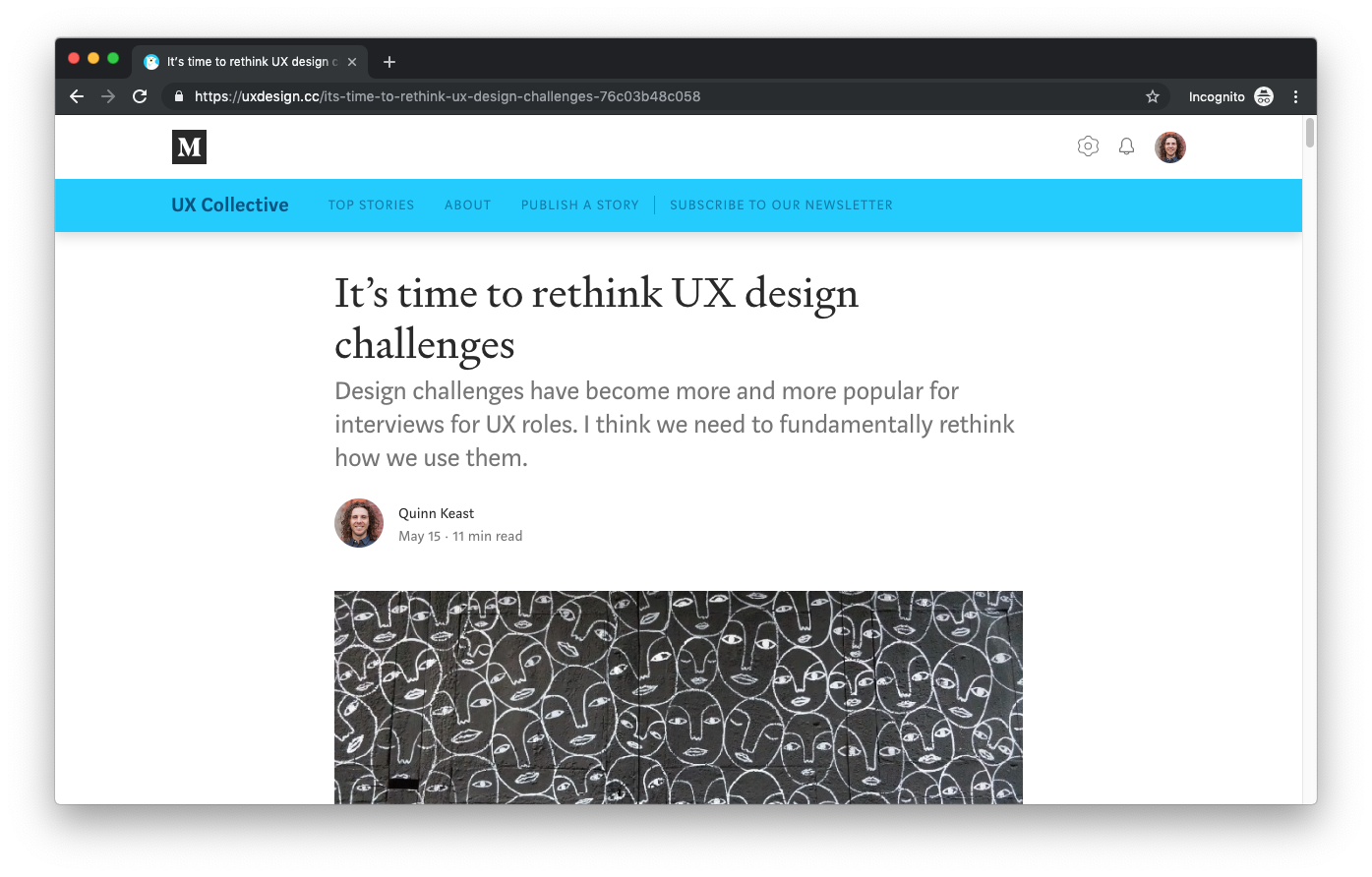Click the subtitle starting "Design challenges have become"
1372x877 pixels.
(675, 424)
